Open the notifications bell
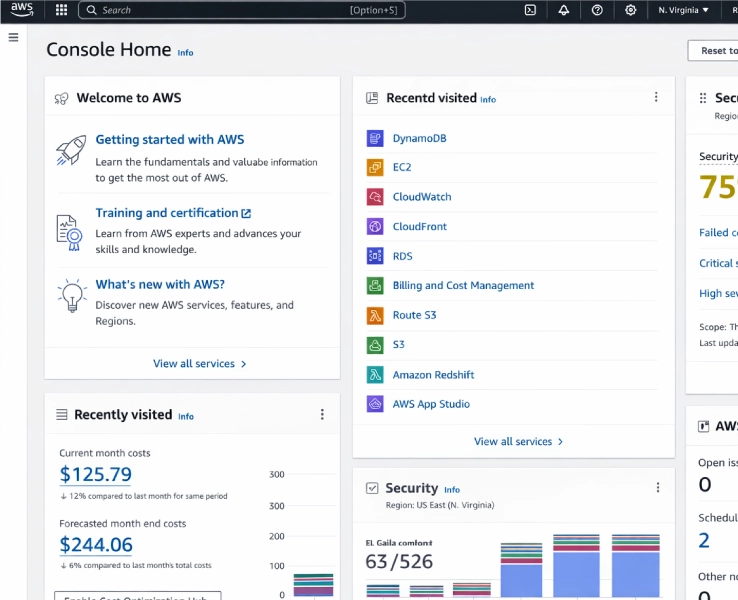Screen dimensions: 738x600 tap(563, 10)
